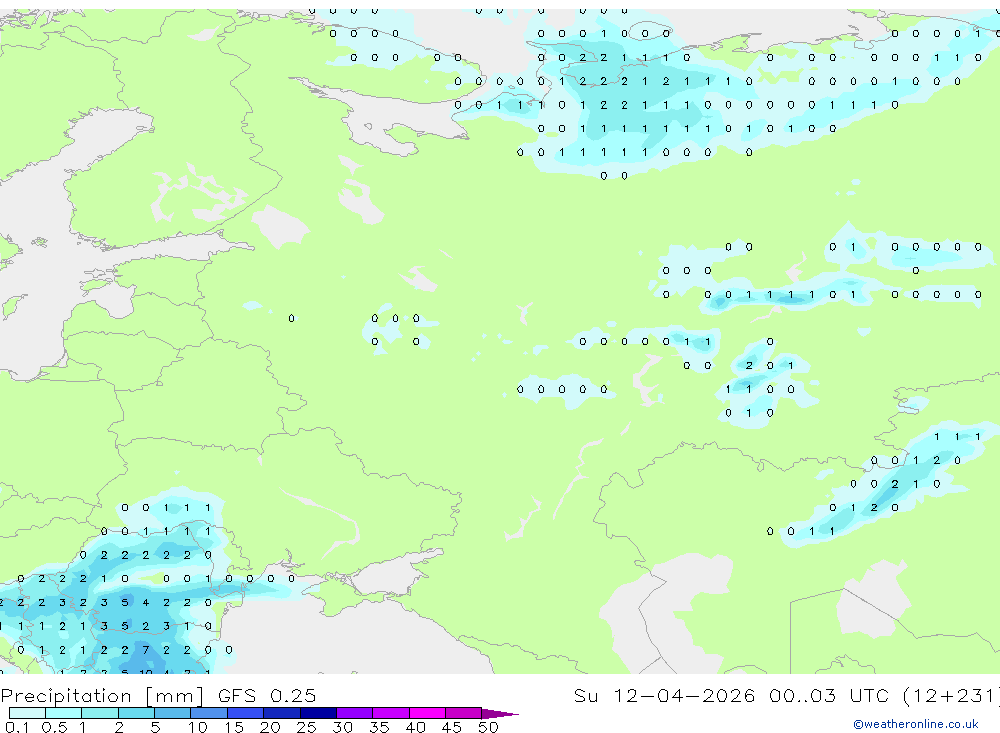This screenshot has height=733, width=1000.
Task: Click the '[mm]' unit label
Action: pyautogui.click(x=175, y=695)
